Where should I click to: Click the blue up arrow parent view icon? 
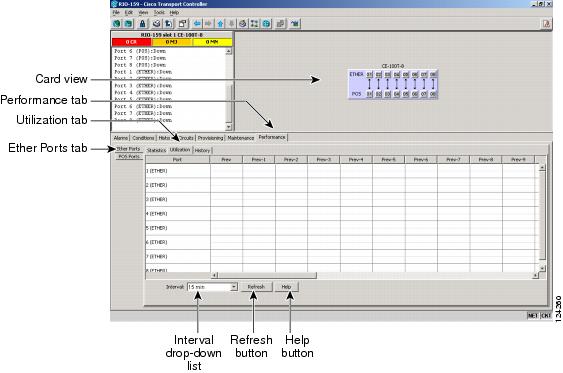[x=220, y=24]
